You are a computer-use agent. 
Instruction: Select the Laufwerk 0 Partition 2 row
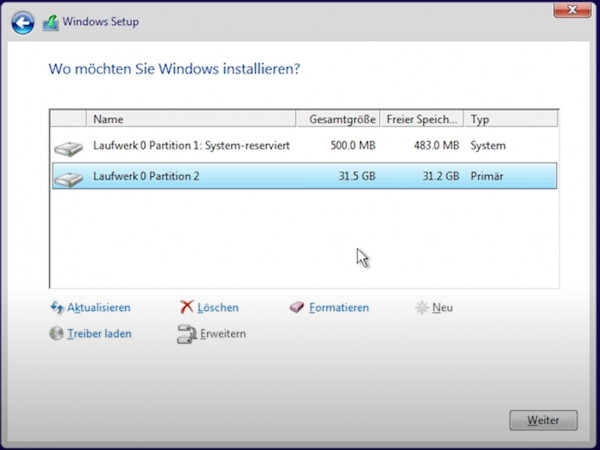tap(305, 176)
